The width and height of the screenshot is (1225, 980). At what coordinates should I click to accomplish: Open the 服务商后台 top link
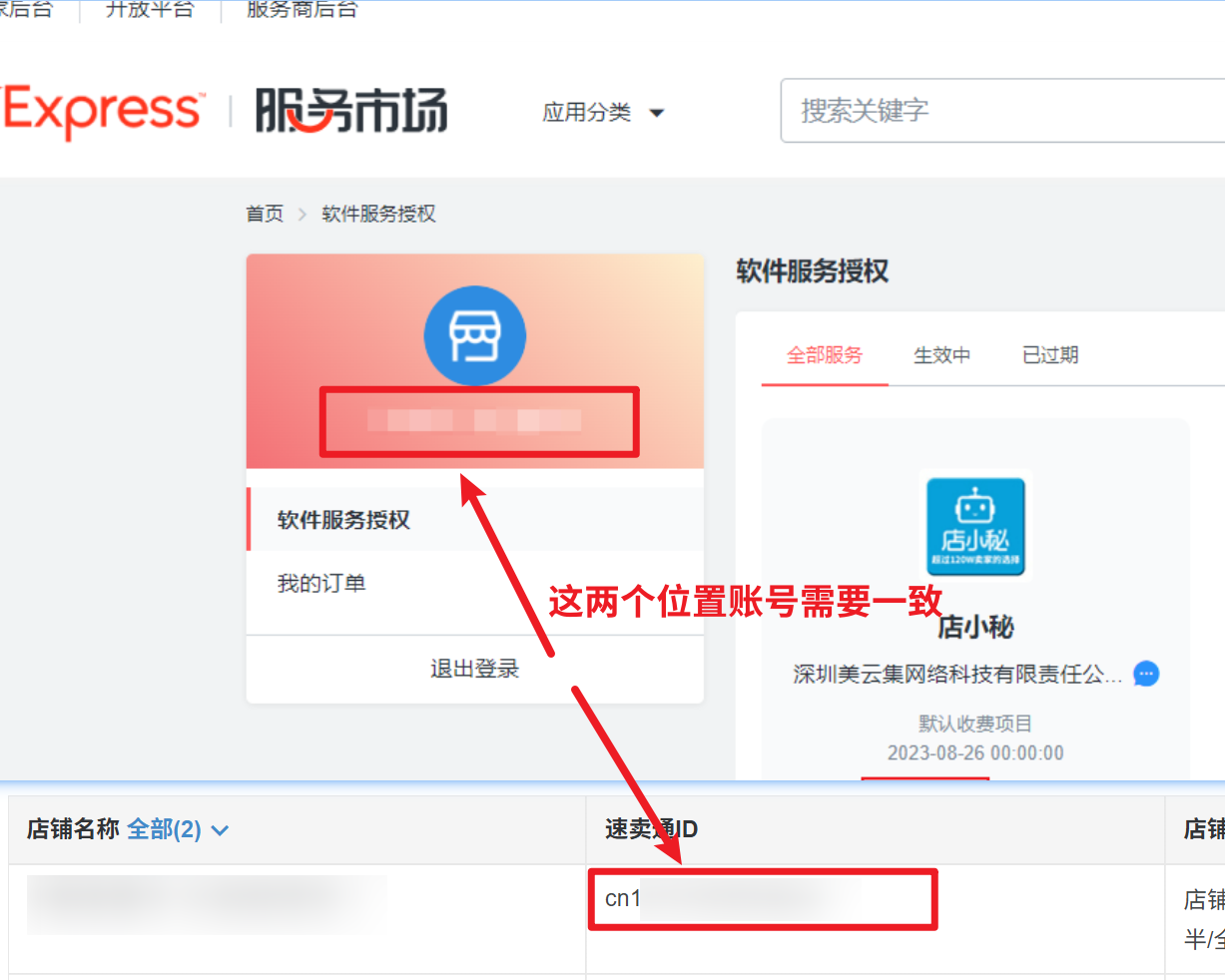(302, 9)
